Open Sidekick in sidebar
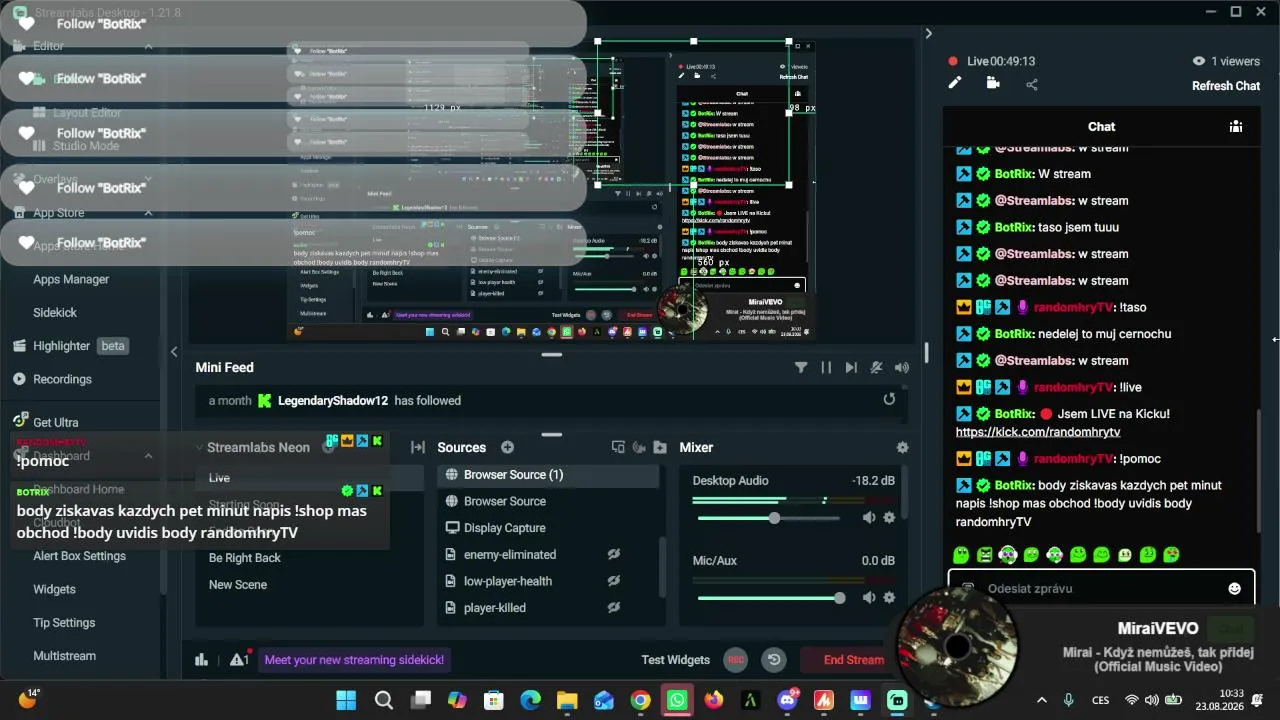The height and width of the screenshot is (720, 1280). [55, 312]
